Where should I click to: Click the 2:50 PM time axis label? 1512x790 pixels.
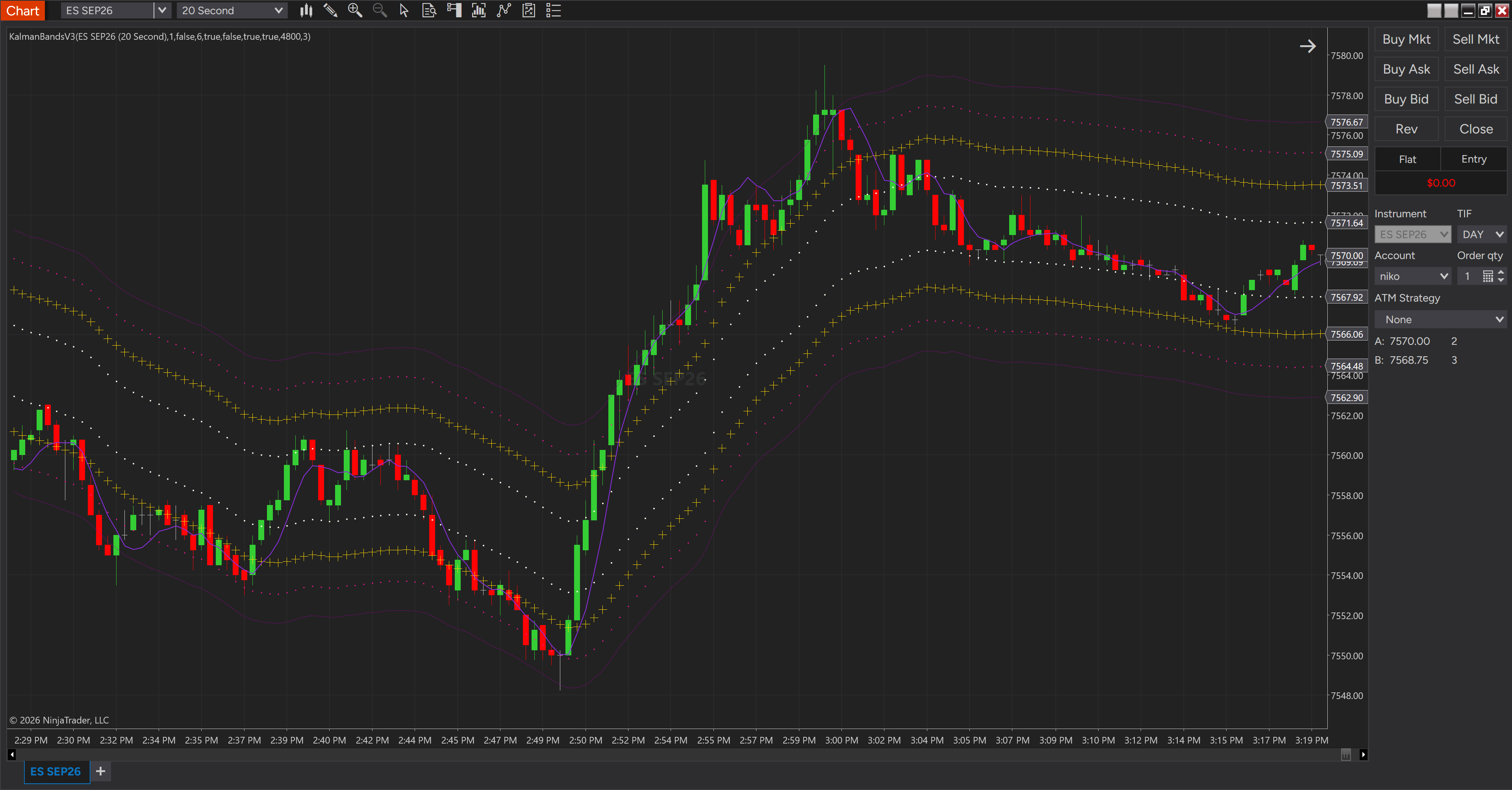(x=585, y=740)
